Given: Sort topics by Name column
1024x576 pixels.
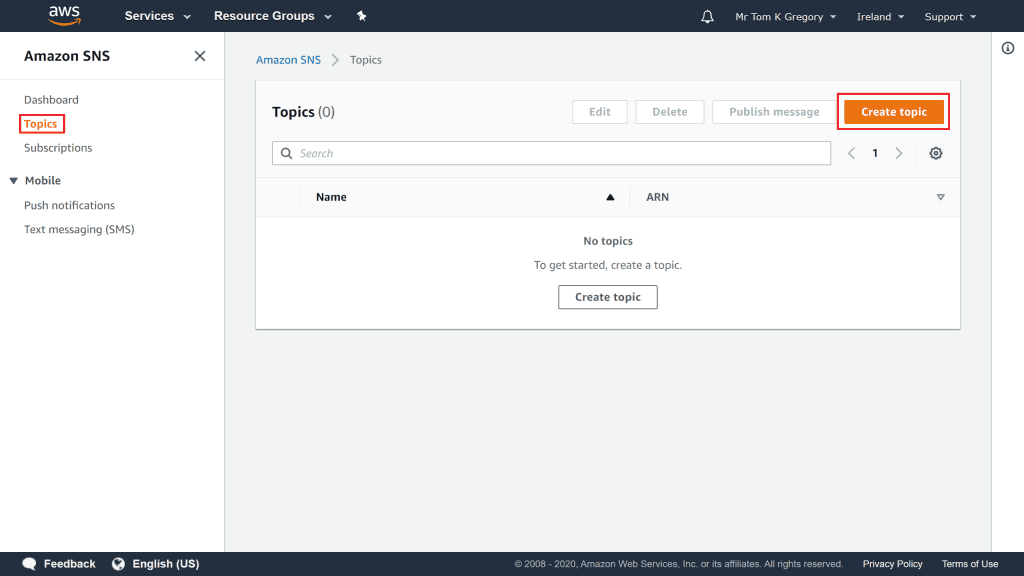Looking at the screenshot, I should [x=331, y=197].
